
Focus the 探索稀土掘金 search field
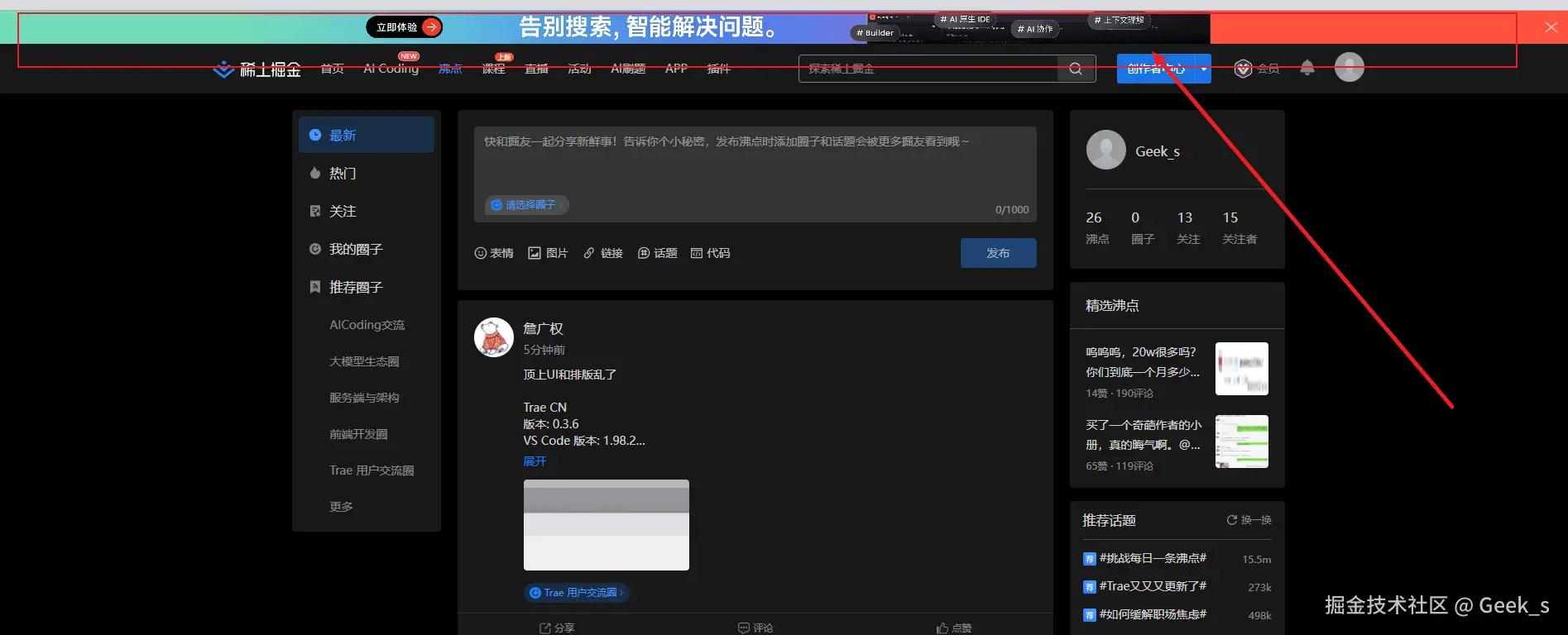(x=927, y=69)
